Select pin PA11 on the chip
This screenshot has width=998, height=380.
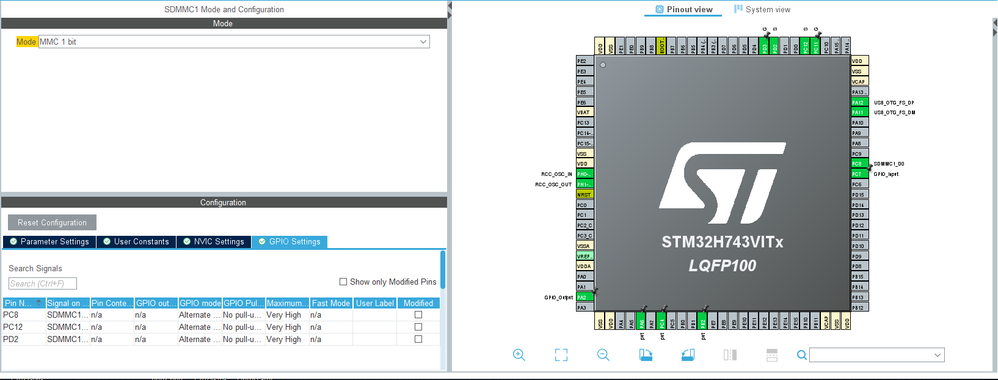859,113
